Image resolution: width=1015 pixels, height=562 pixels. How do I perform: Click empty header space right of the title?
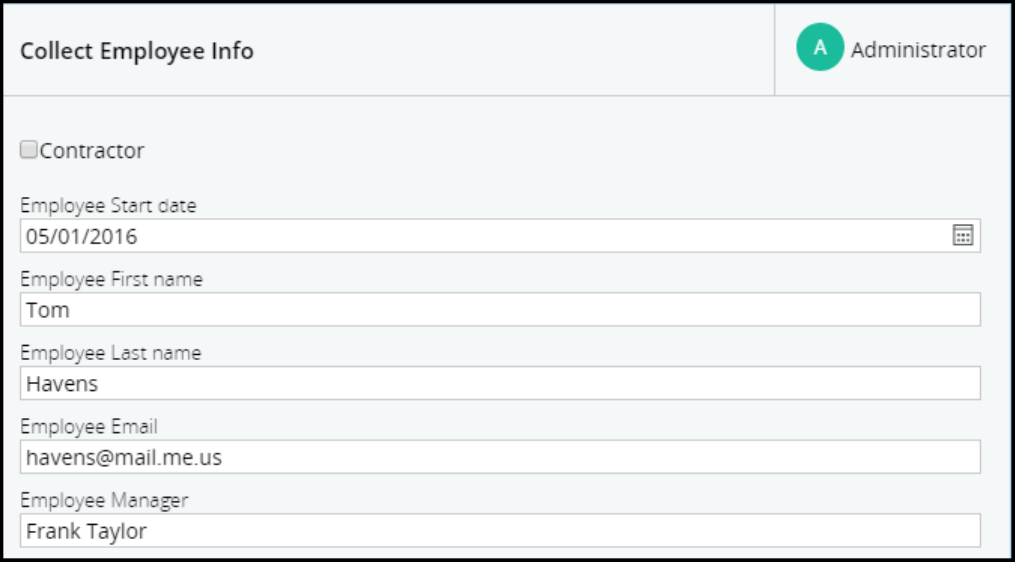click(500, 50)
